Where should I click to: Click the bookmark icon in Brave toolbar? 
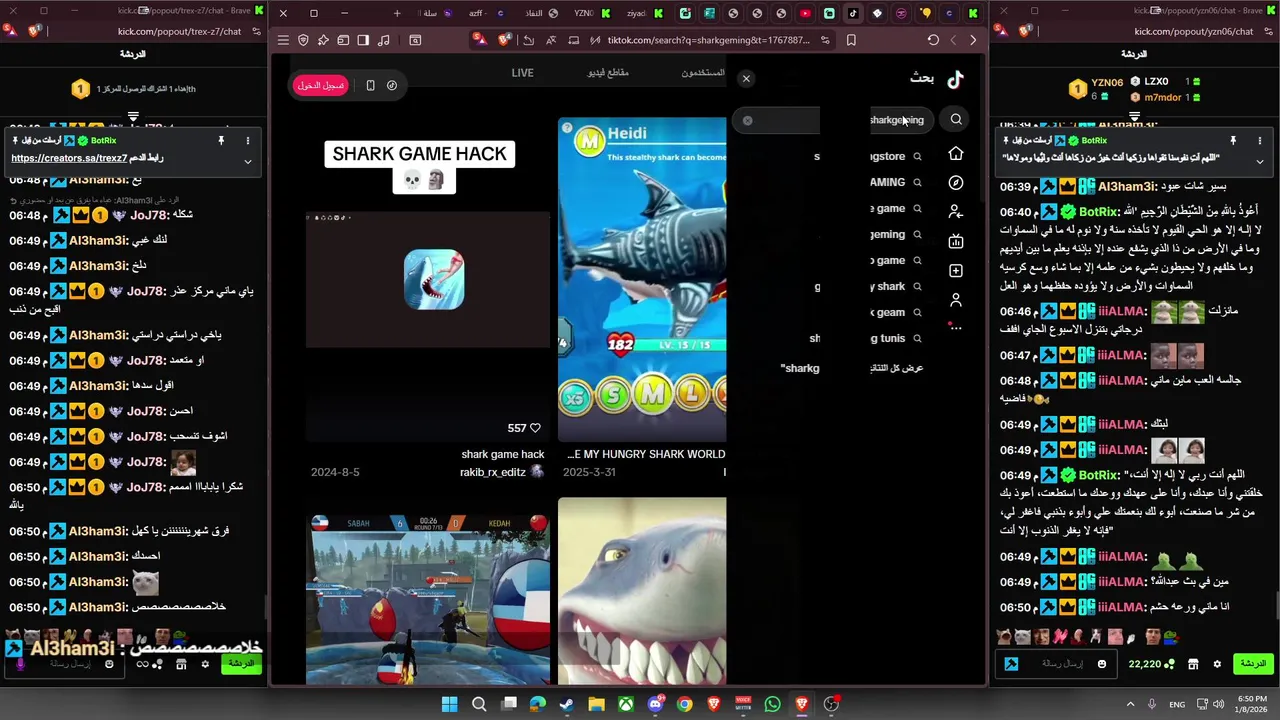(x=851, y=40)
